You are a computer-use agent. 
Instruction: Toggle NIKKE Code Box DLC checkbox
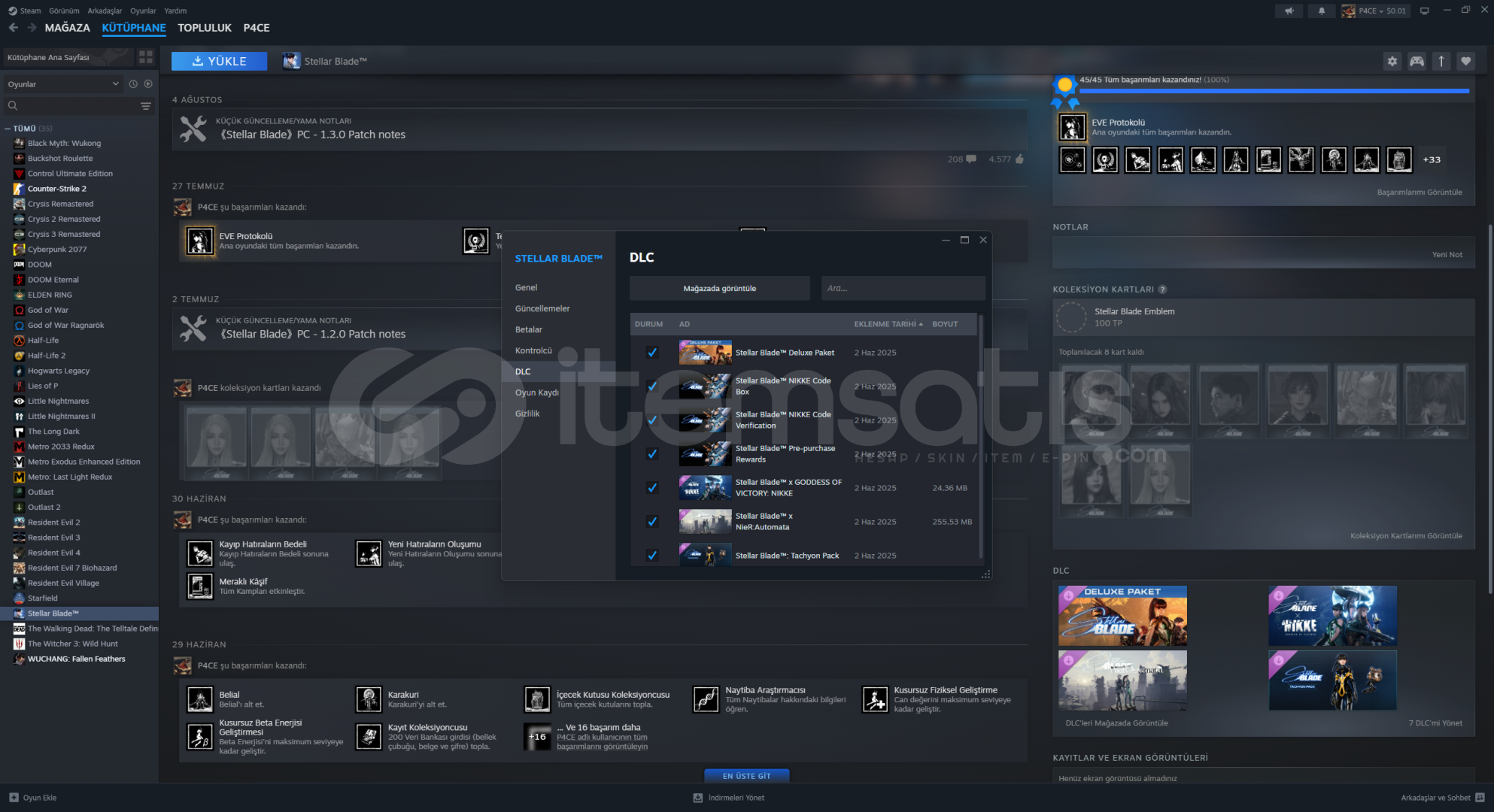(652, 386)
